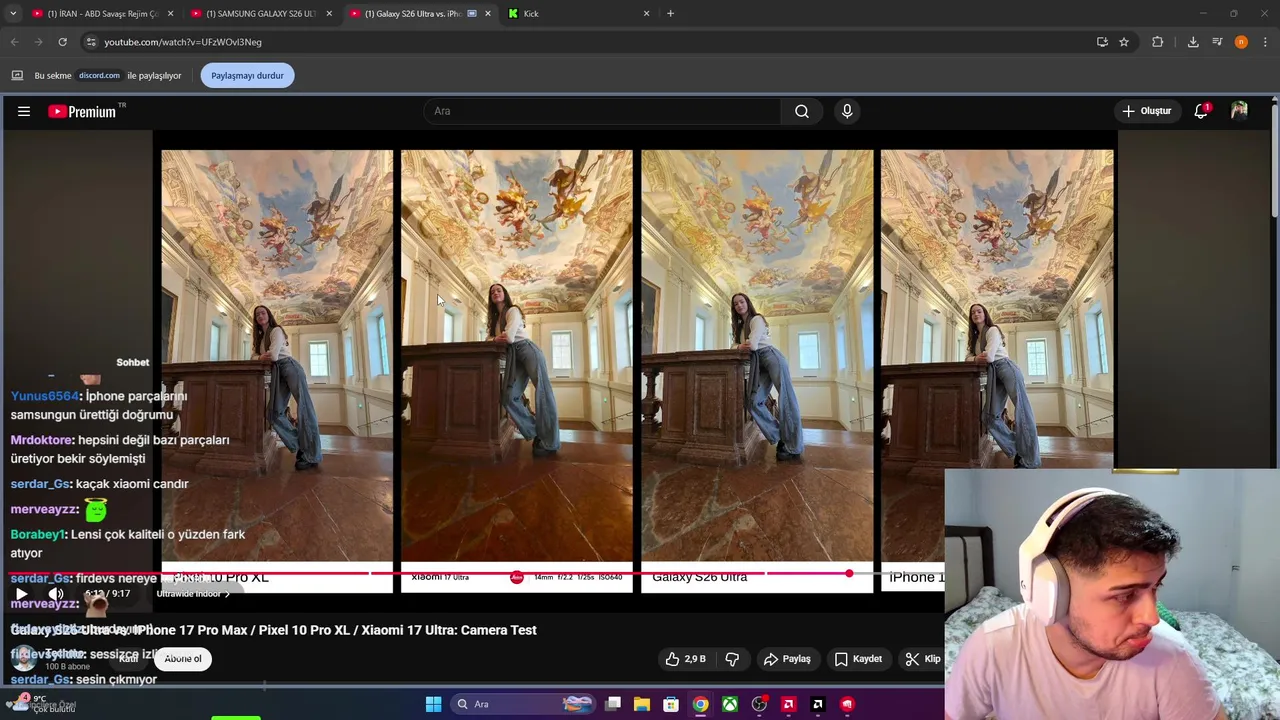Open a new browser tab plus
Viewport: 1280px width, 720px height.
[670, 13]
